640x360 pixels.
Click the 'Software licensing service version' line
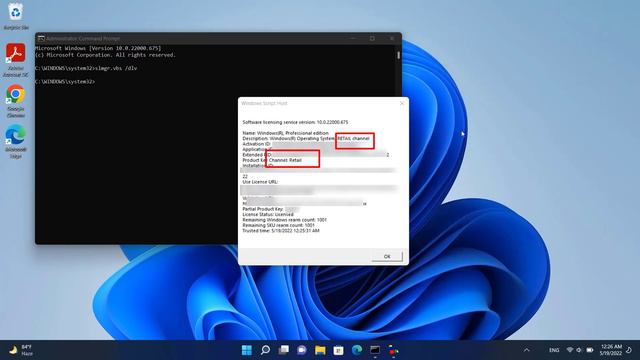[x=295, y=122]
